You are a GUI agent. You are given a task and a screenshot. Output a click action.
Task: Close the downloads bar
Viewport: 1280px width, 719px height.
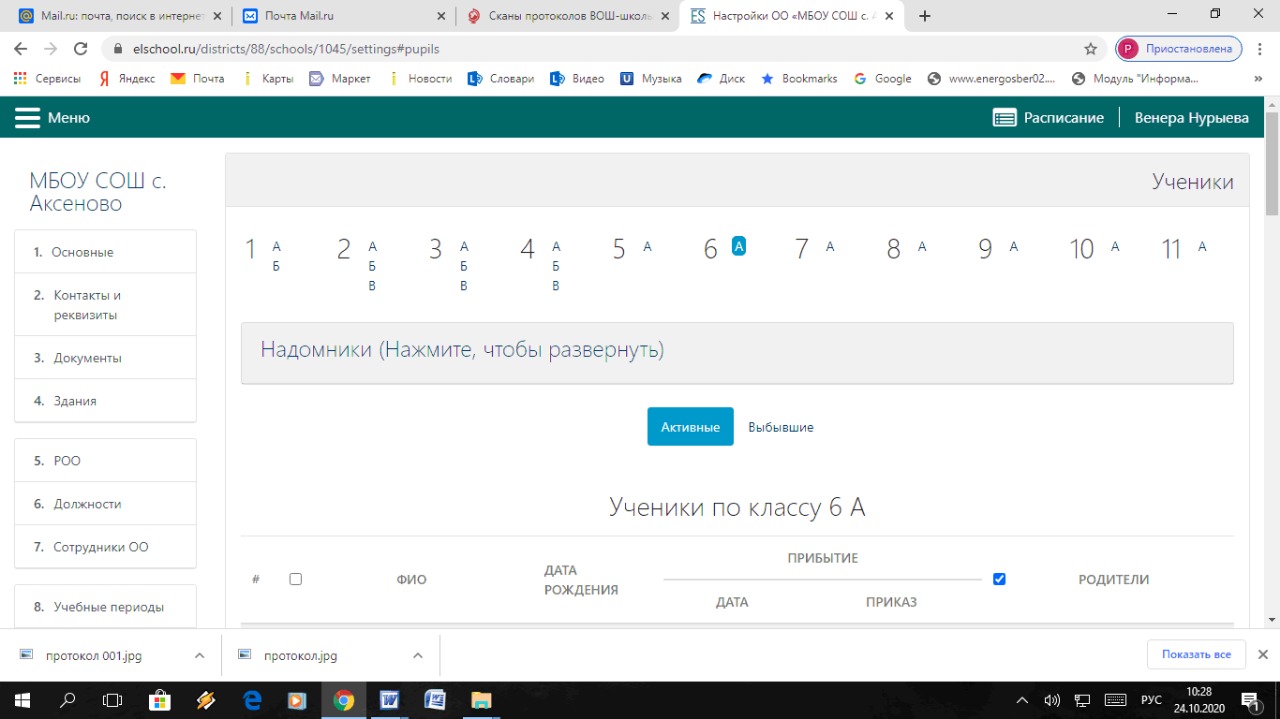(1262, 655)
